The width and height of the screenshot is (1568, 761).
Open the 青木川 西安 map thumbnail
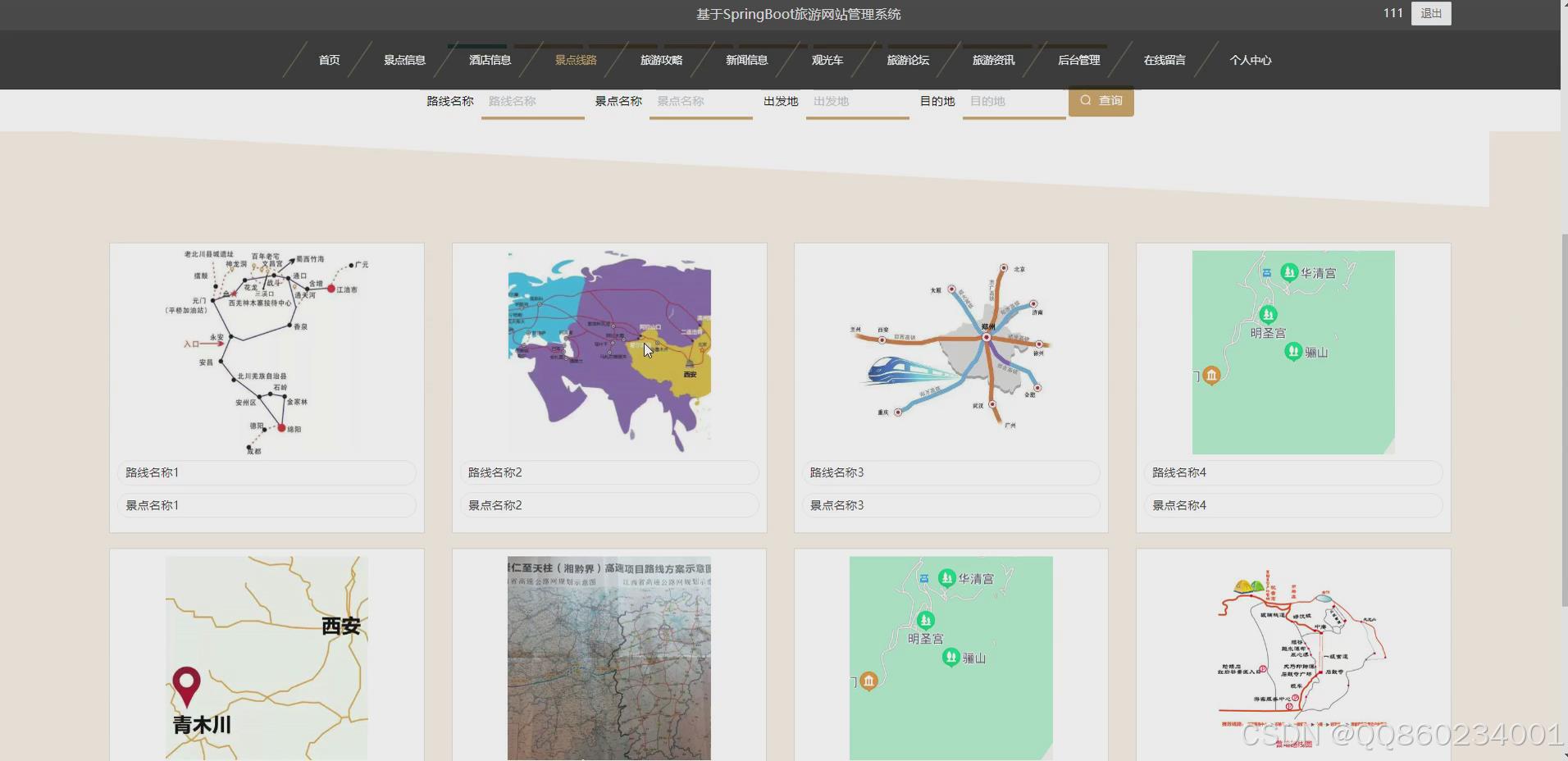point(267,658)
